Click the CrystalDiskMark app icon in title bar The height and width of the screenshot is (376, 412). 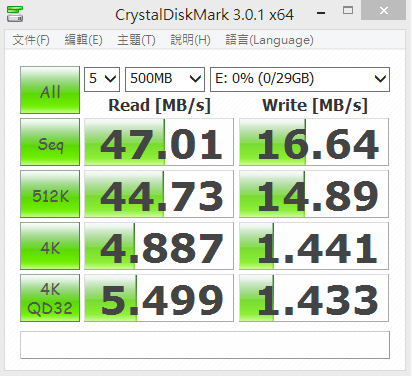(15, 13)
